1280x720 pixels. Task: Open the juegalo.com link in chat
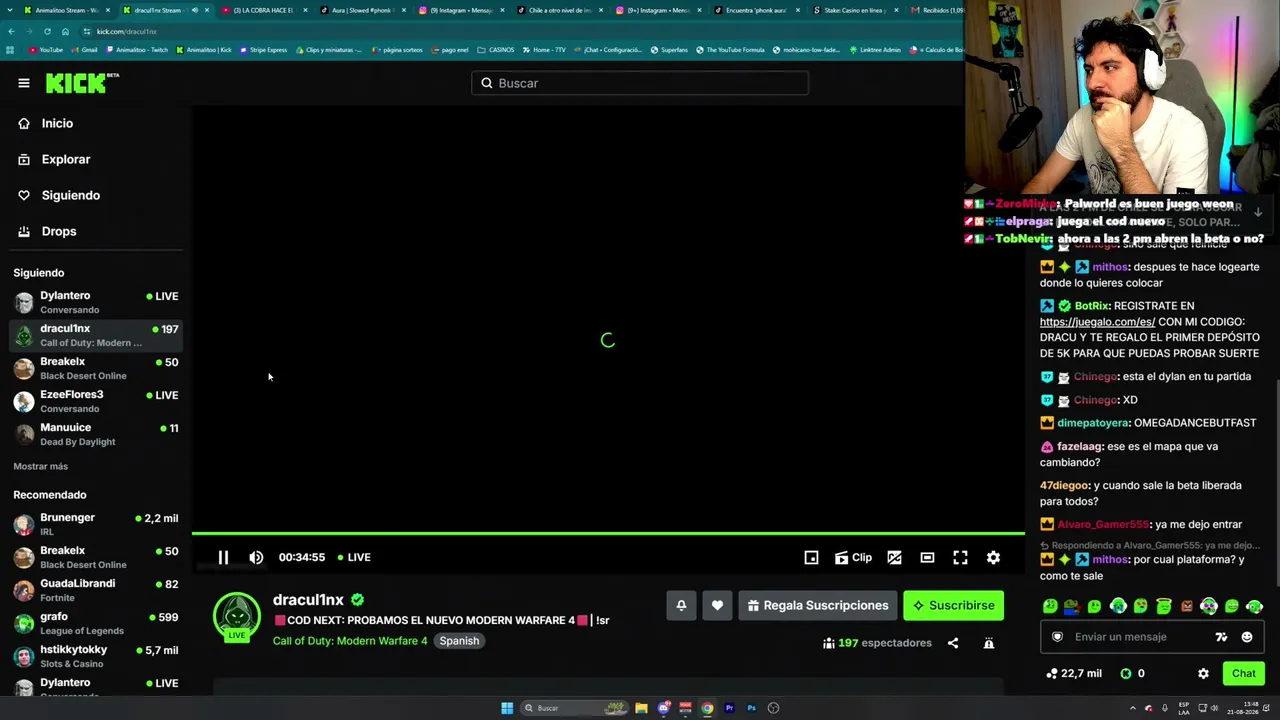(x=1097, y=322)
